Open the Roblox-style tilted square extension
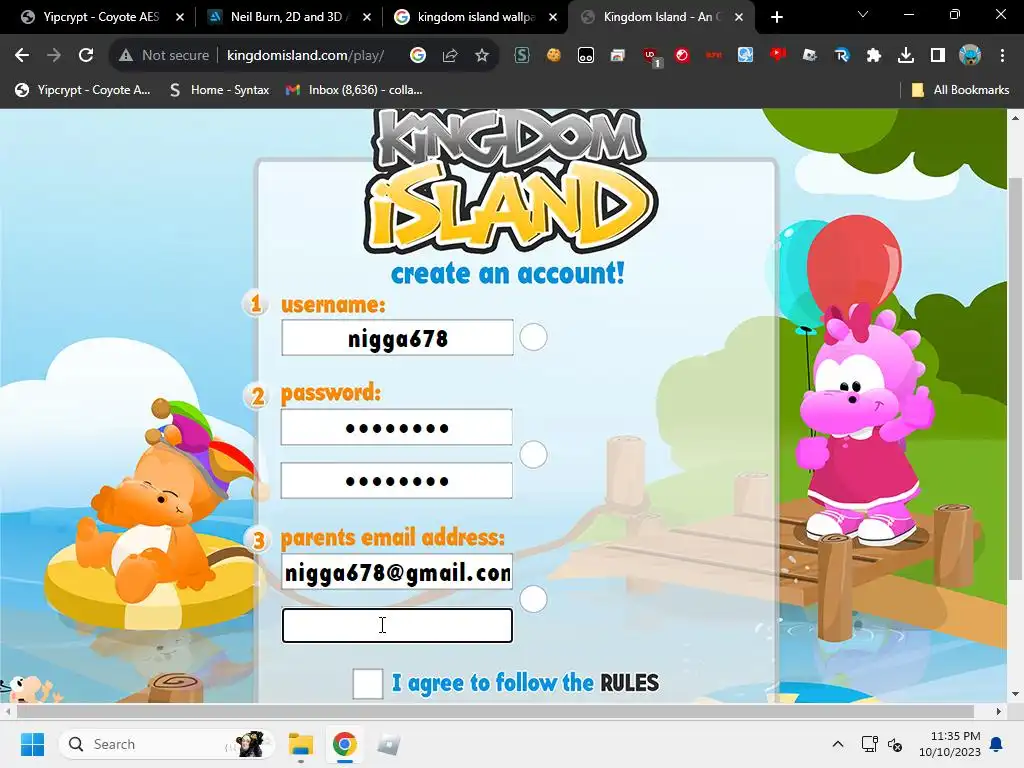 point(810,56)
